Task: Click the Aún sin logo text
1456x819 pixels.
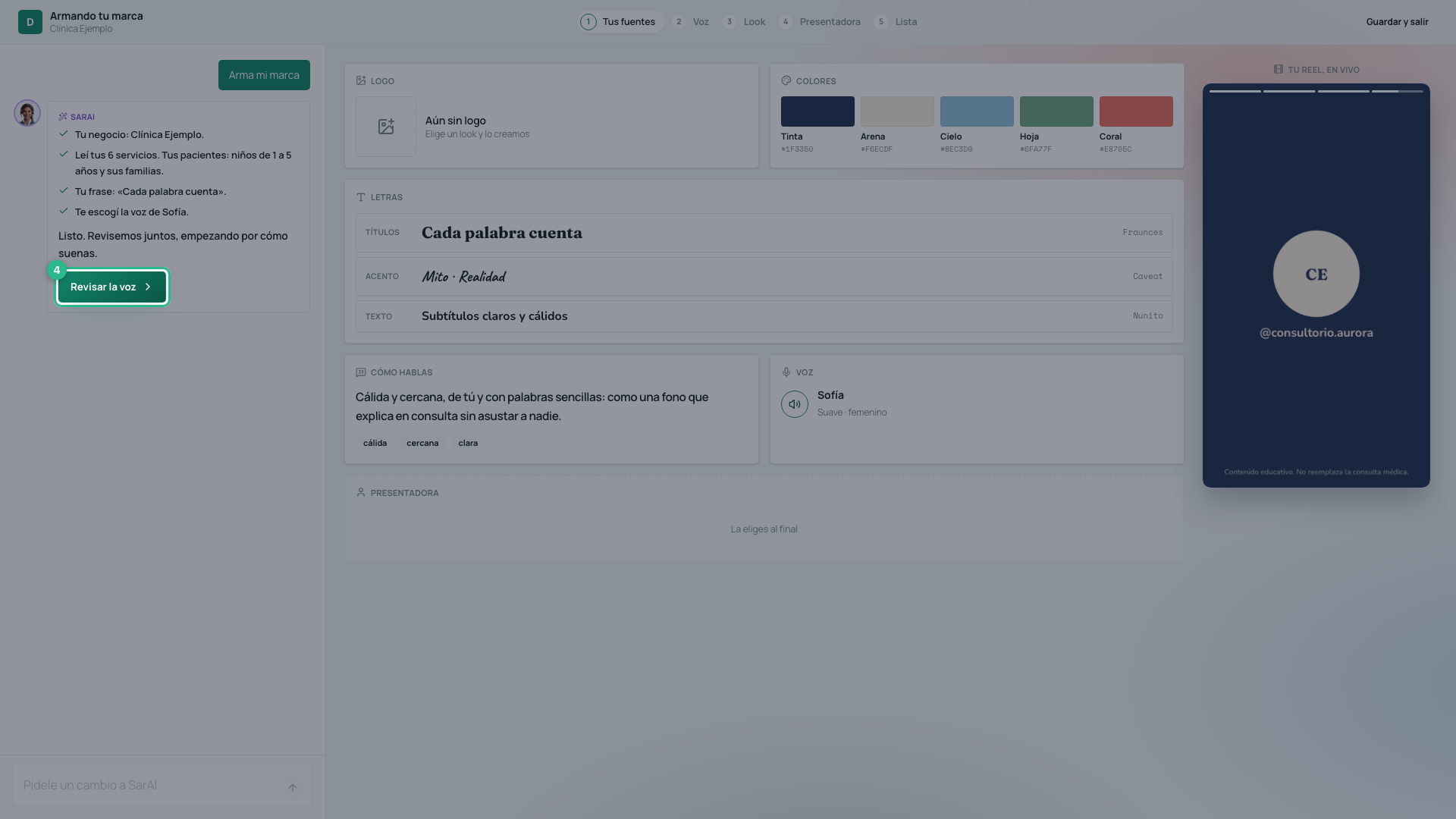Action: pos(456,121)
